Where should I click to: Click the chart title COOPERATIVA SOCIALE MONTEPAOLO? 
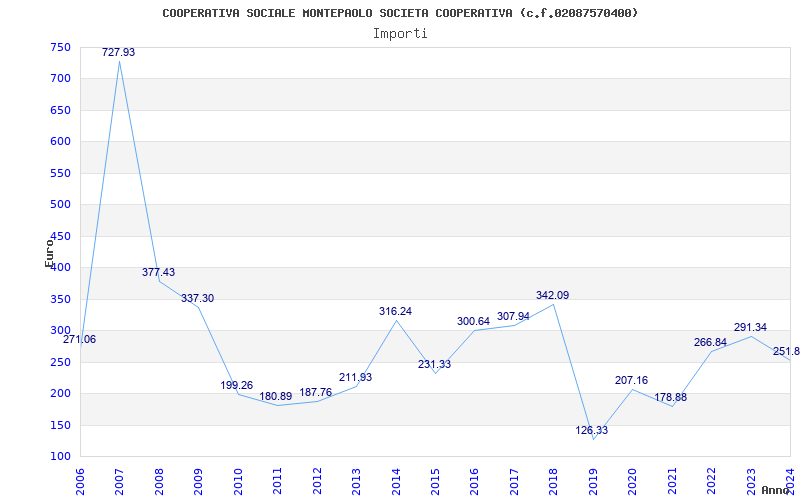(x=400, y=13)
